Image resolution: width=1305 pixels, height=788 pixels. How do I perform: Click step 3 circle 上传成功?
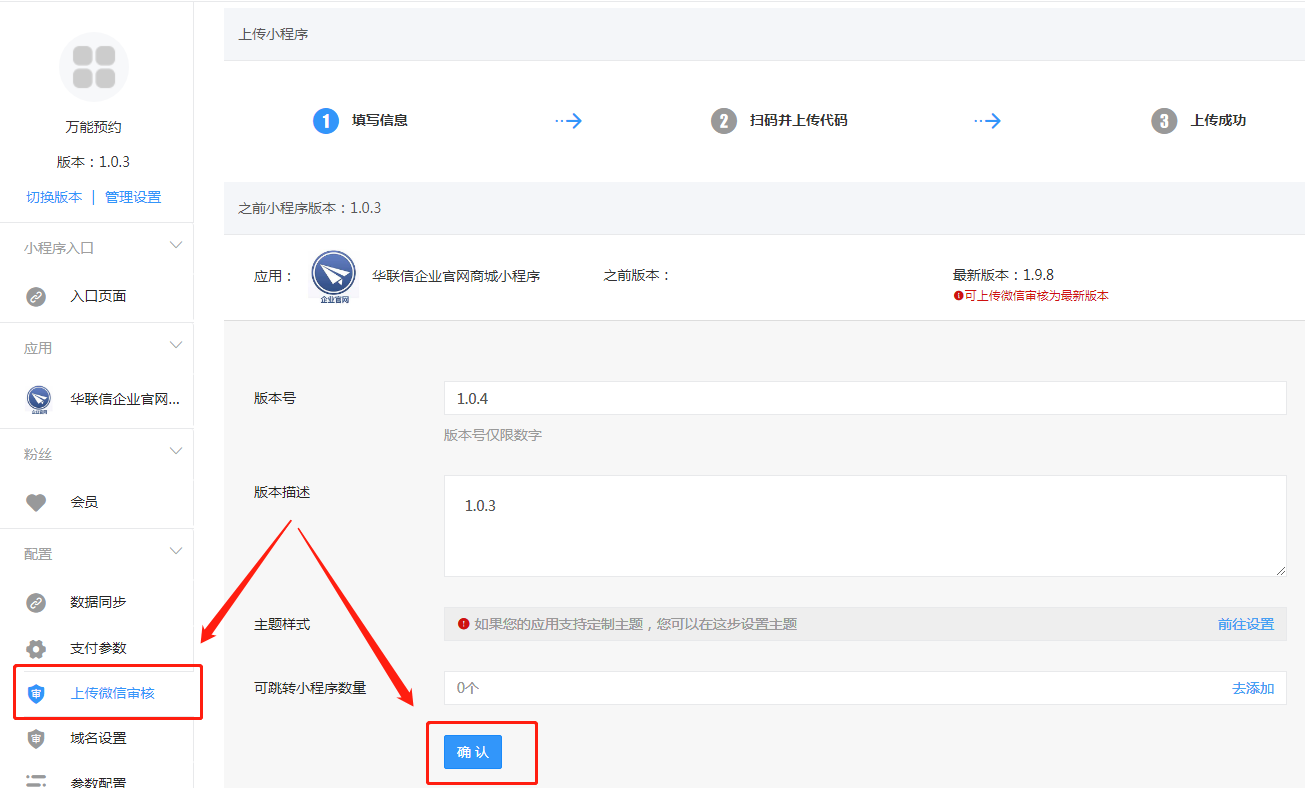coord(1164,121)
